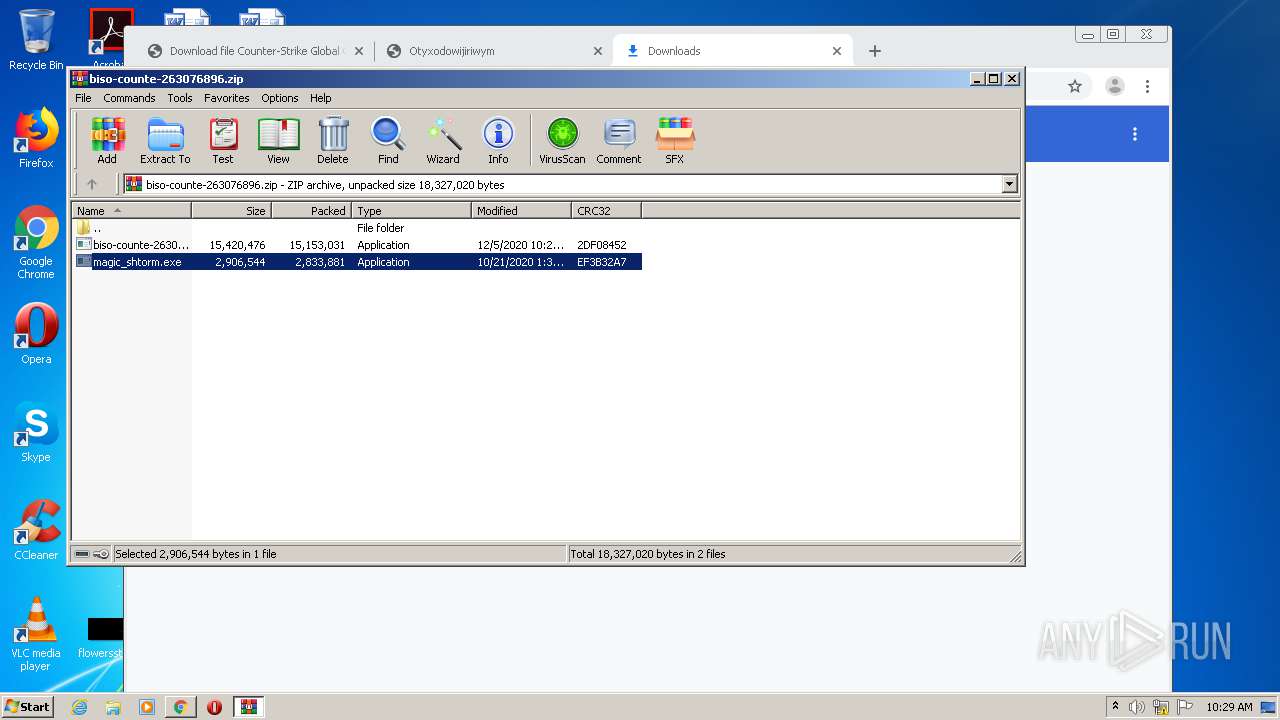Sort list by Packed column
This screenshot has width=1280, height=720.
[311, 211]
